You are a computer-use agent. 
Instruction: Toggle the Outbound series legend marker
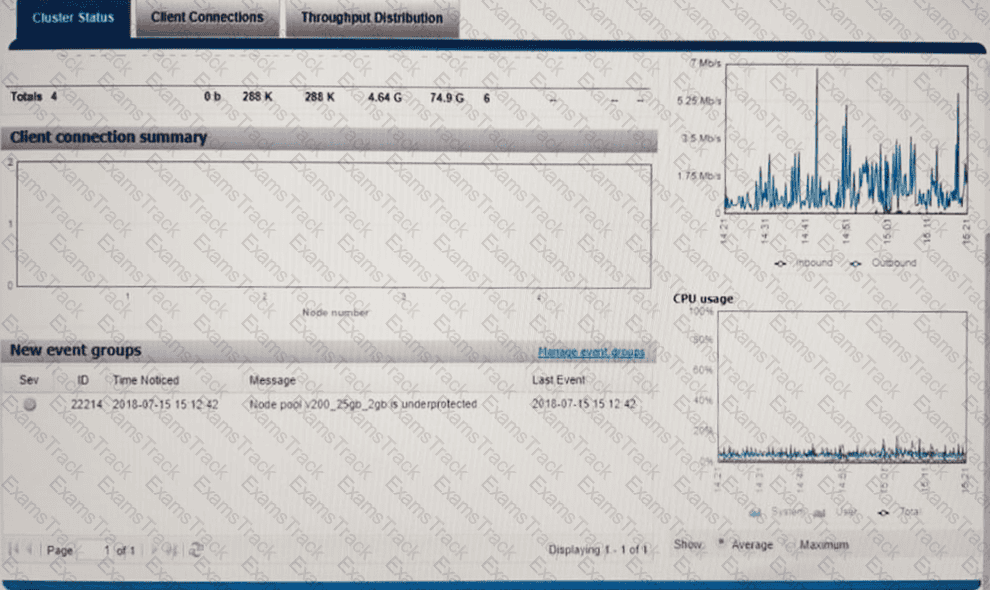click(855, 263)
